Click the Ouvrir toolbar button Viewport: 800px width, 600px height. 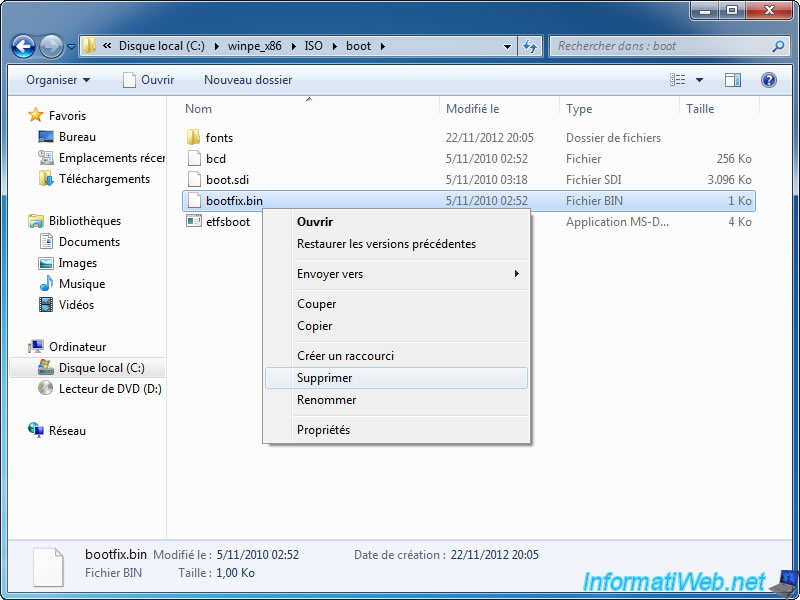[x=149, y=80]
